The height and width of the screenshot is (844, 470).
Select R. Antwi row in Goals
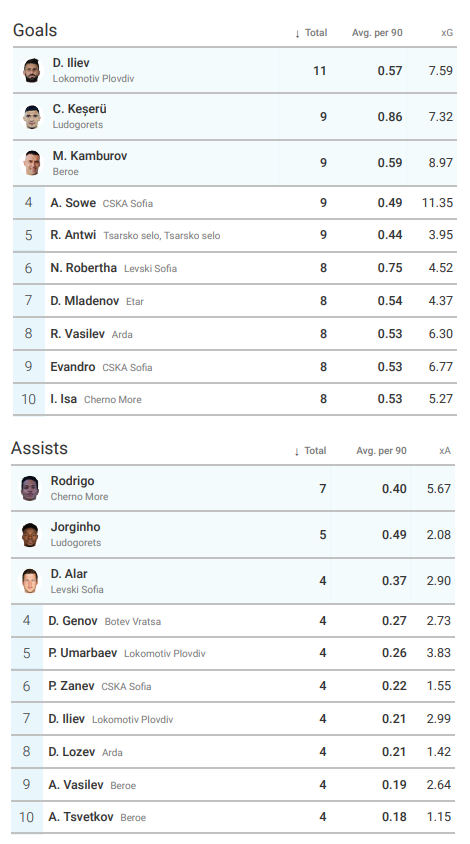tap(235, 235)
